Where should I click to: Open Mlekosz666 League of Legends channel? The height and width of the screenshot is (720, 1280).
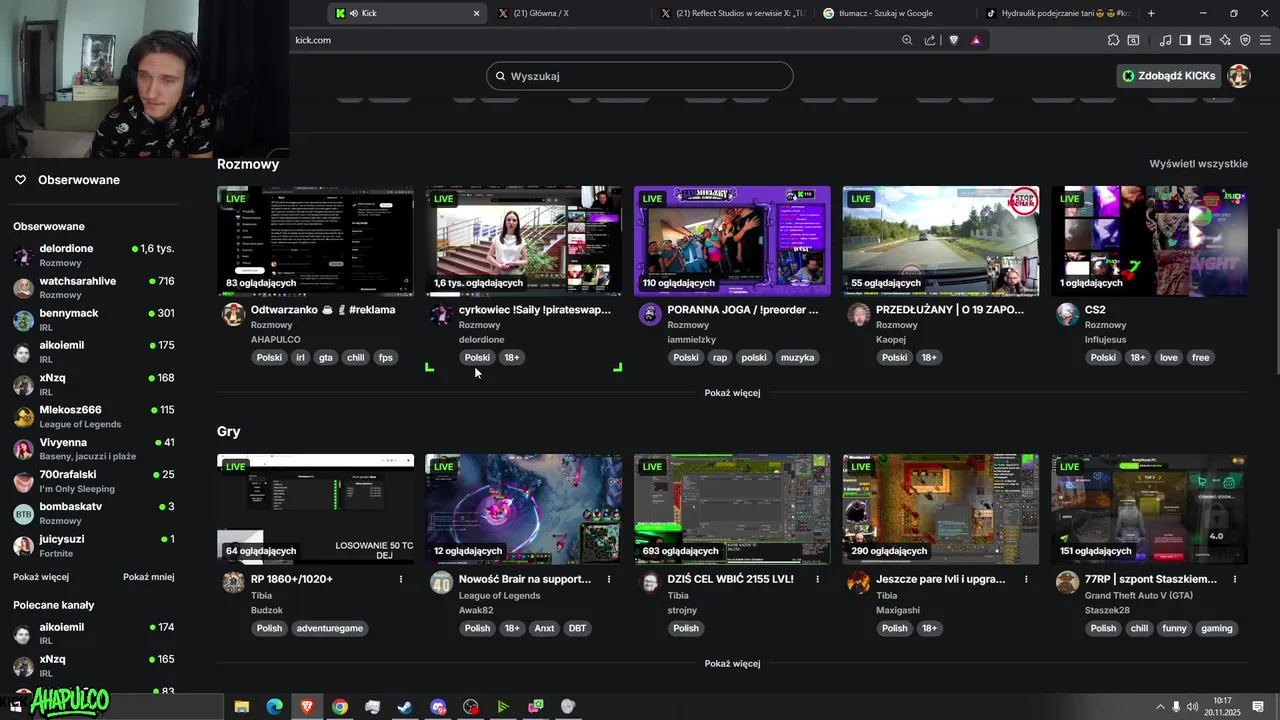pyautogui.click(x=94, y=416)
